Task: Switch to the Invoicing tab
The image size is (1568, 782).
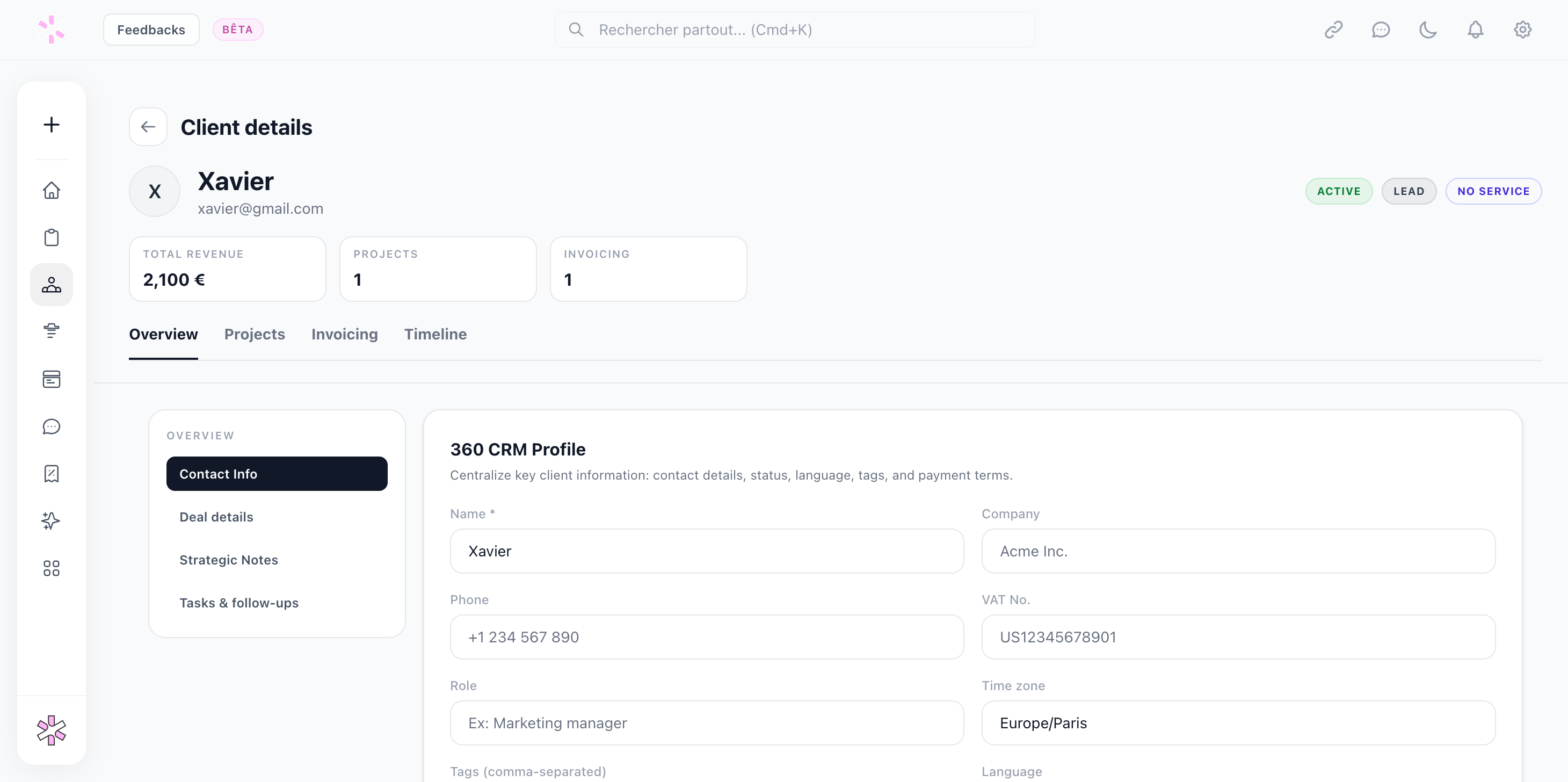Action: (344, 334)
